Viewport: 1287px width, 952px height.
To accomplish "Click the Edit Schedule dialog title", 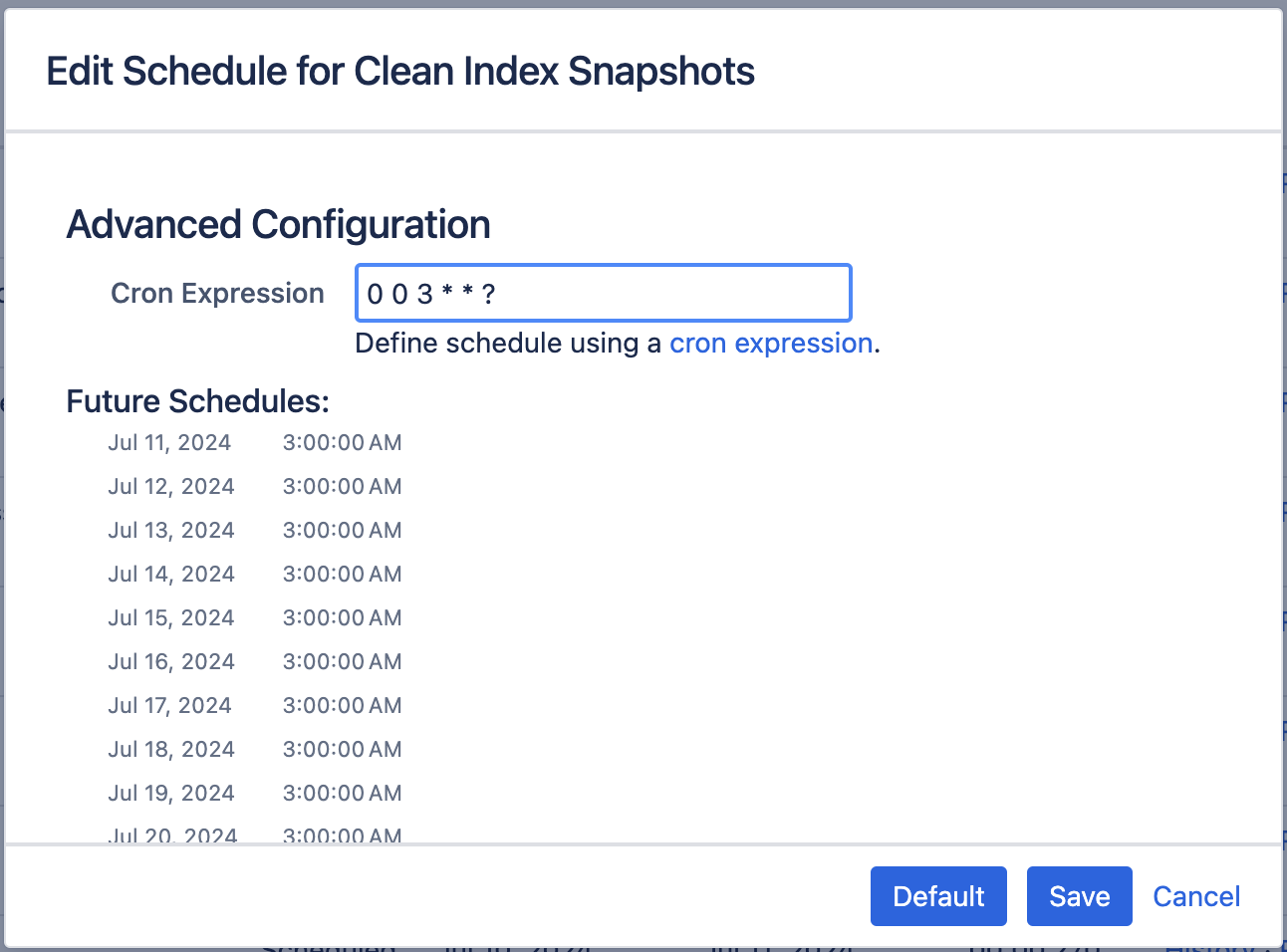I will (400, 72).
